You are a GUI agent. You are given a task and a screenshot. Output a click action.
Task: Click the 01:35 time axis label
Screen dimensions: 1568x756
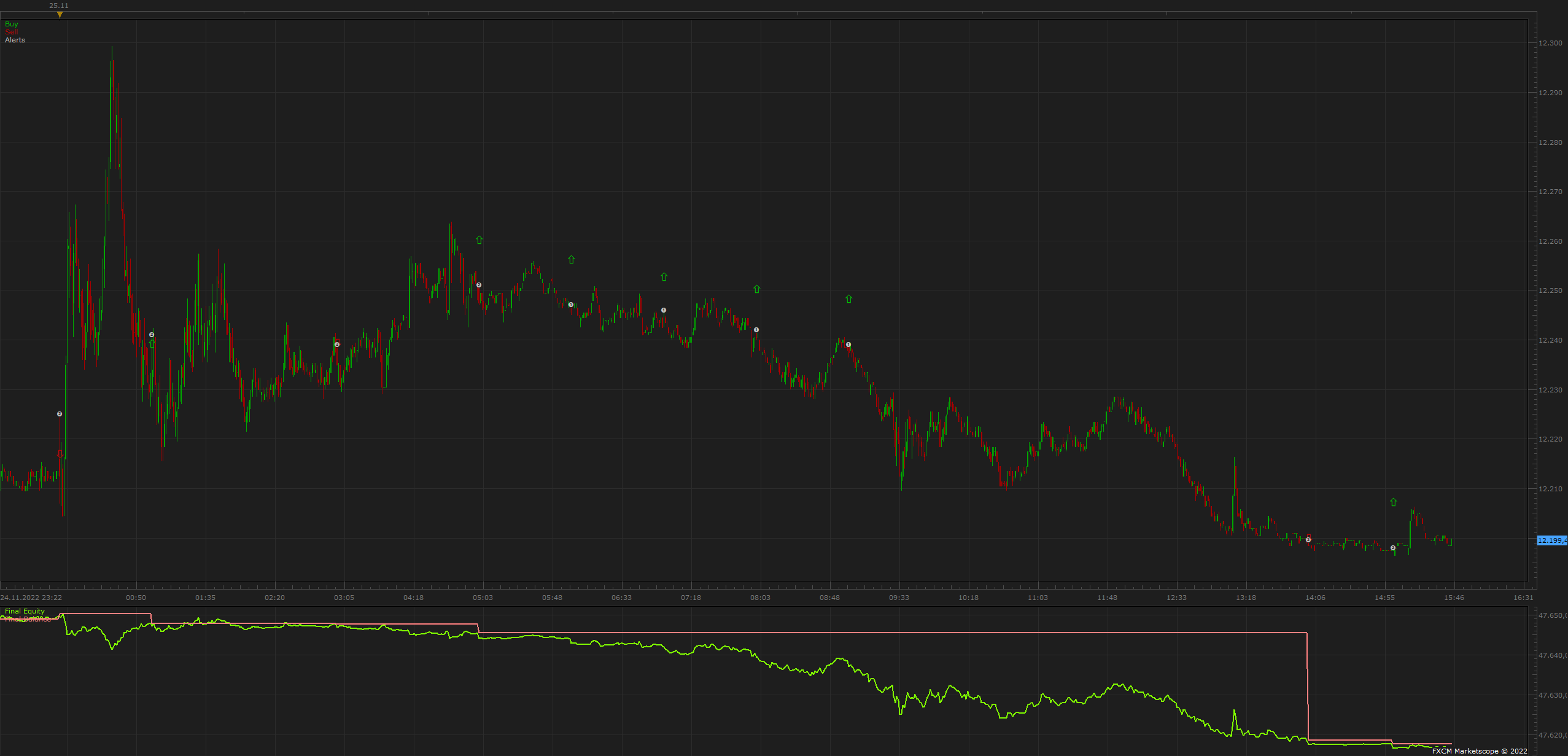pyautogui.click(x=206, y=598)
